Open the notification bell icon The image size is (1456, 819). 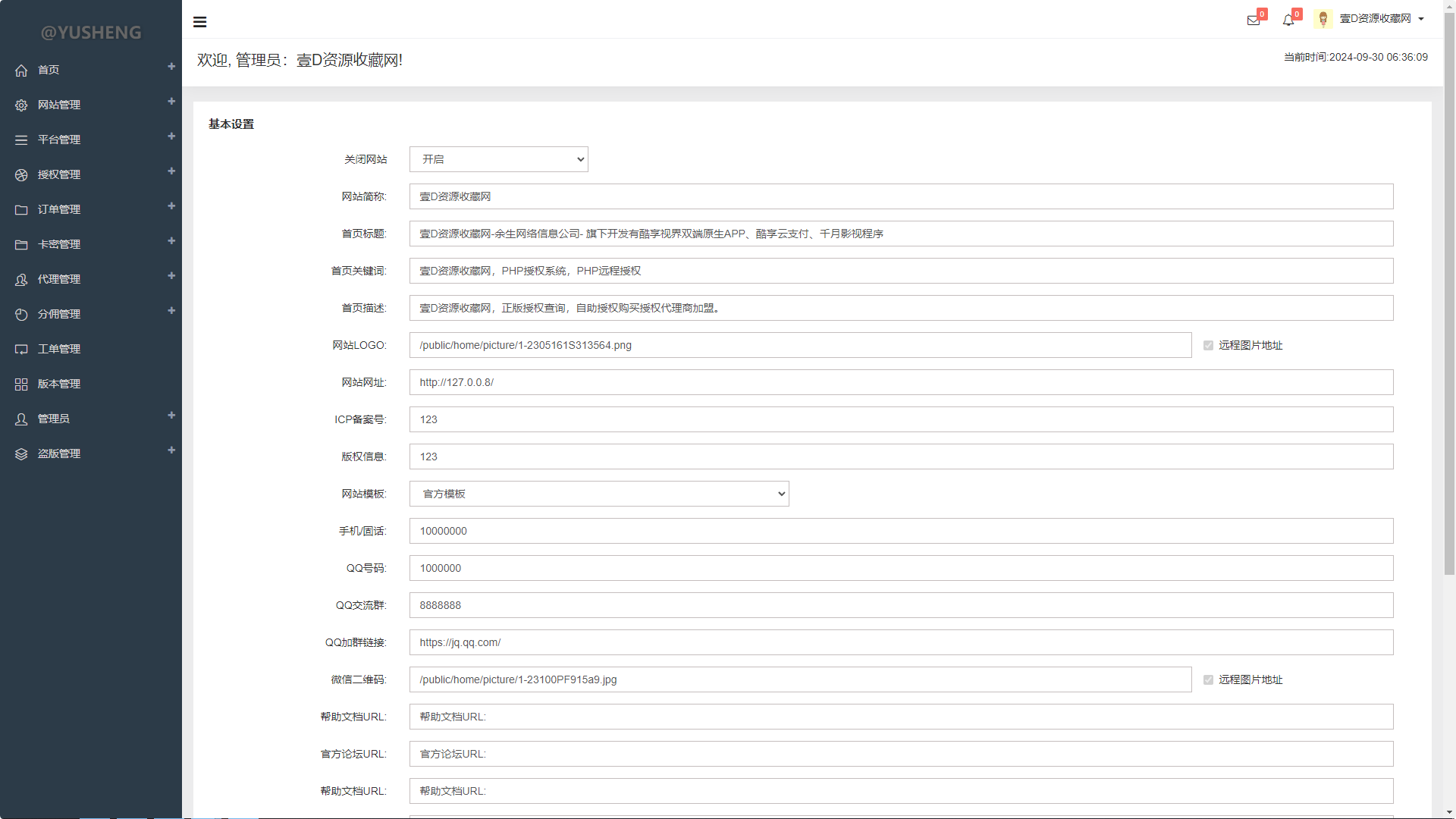[1288, 20]
